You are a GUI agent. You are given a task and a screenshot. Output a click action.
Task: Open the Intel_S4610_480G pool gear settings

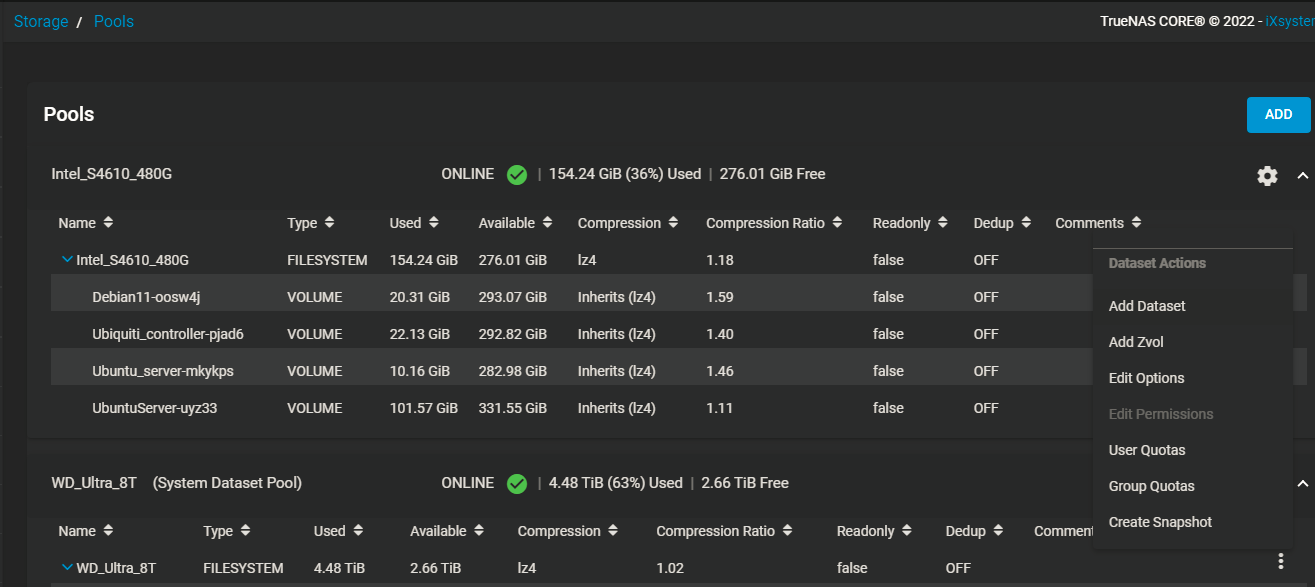[1267, 176]
